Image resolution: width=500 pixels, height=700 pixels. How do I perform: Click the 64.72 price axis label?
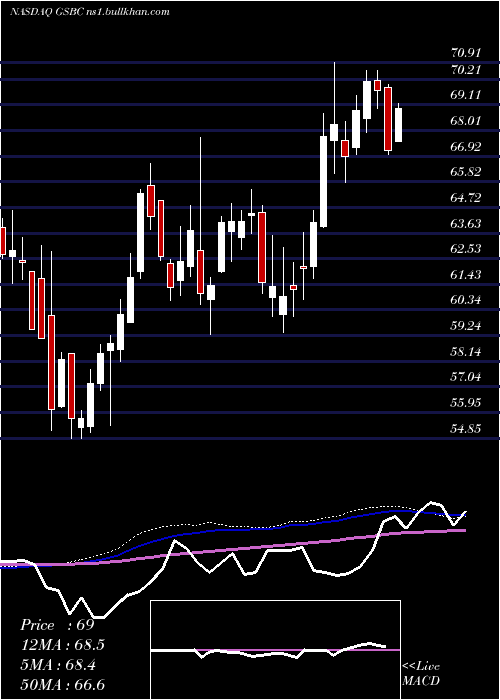coord(466,197)
